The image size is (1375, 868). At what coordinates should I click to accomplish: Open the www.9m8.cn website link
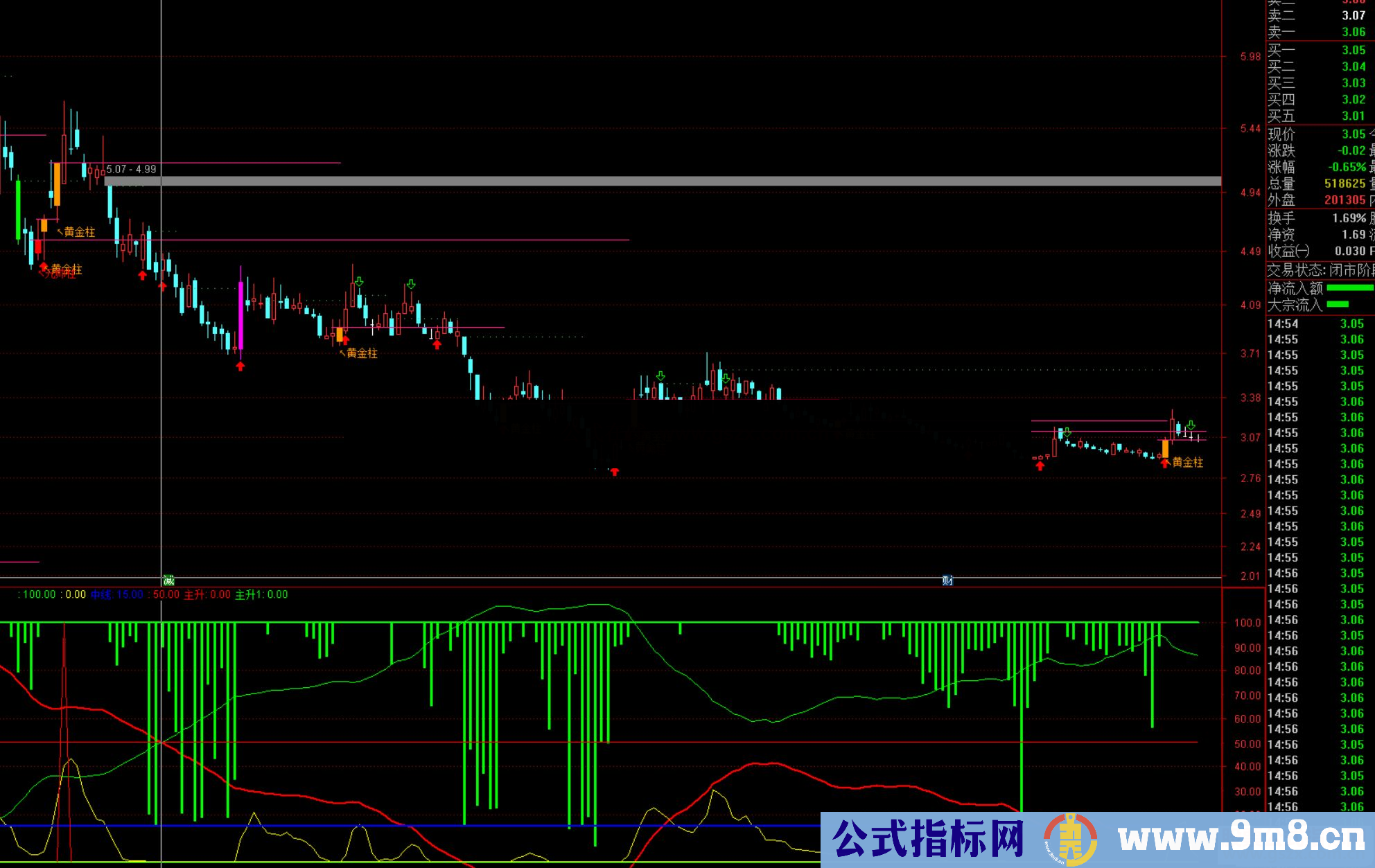click(1241, 839)
